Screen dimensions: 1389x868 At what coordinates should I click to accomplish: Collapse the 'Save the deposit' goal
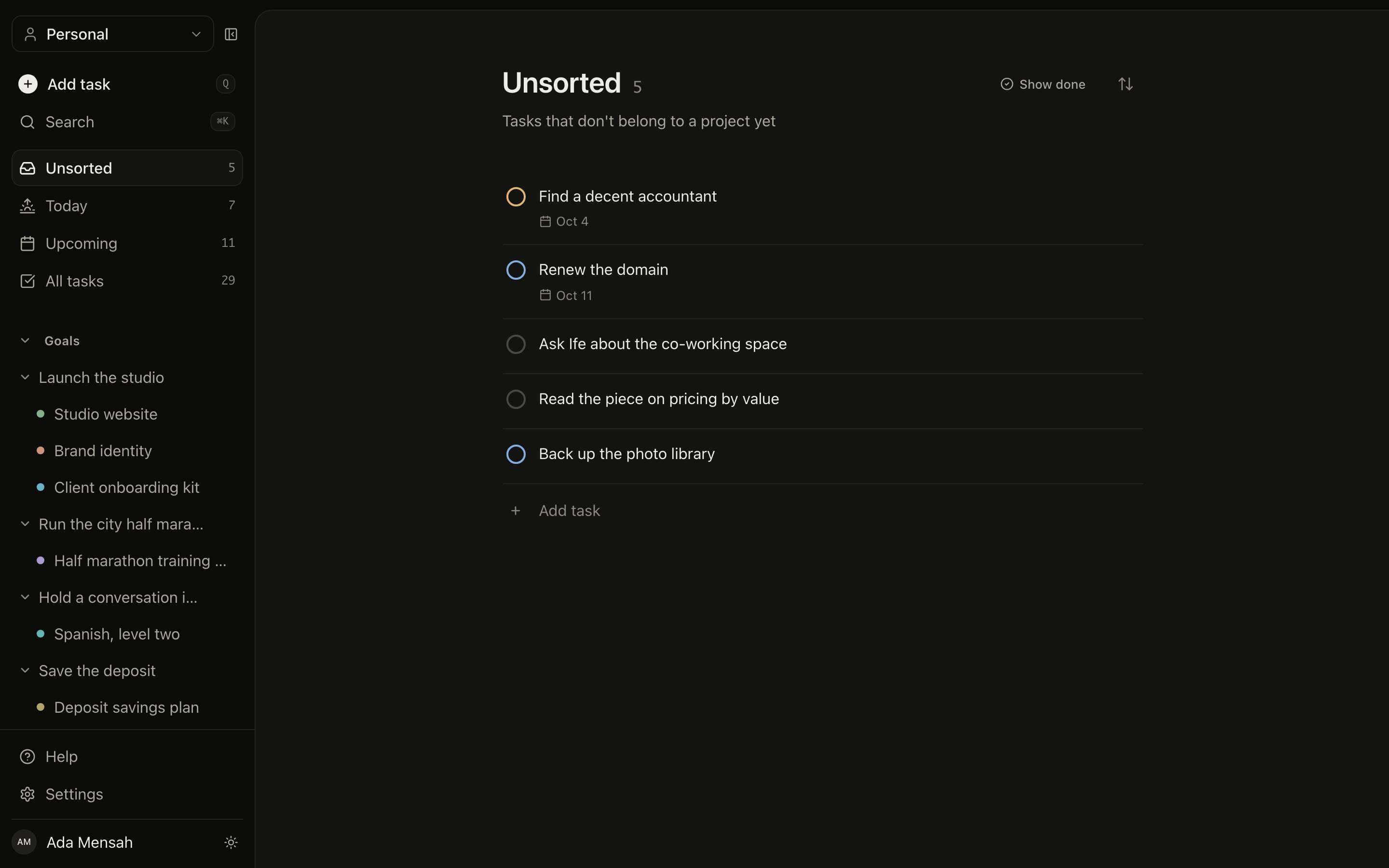(25, 670)
